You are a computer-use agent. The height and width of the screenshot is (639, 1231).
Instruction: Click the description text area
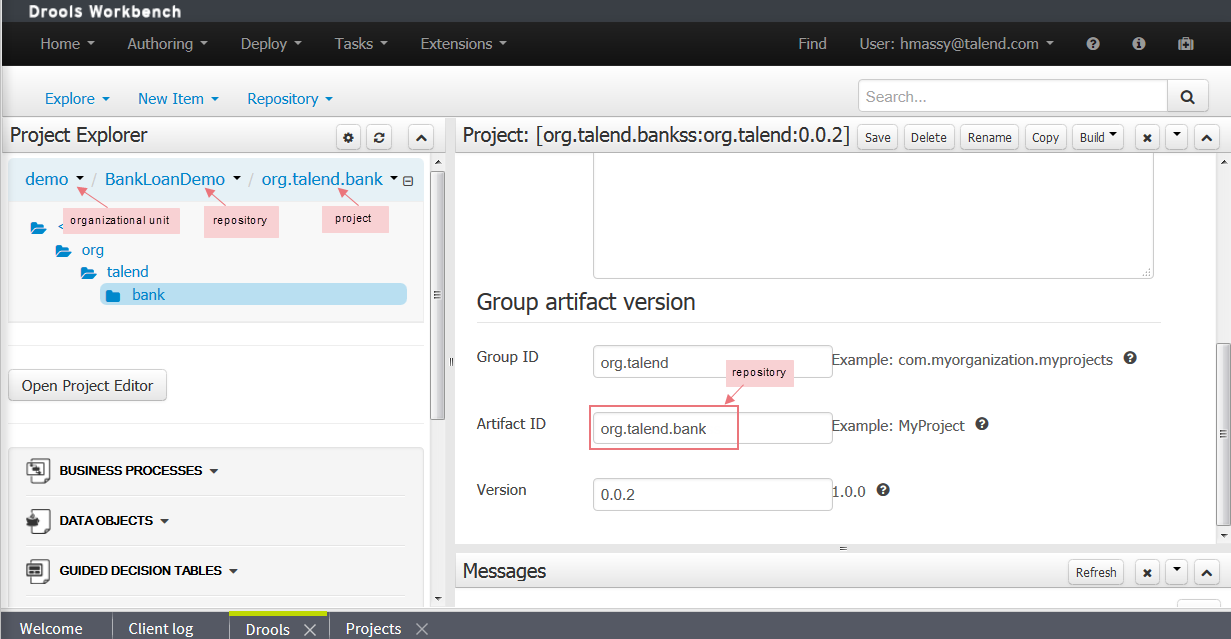pyautogui.click(x=873, y=218)
